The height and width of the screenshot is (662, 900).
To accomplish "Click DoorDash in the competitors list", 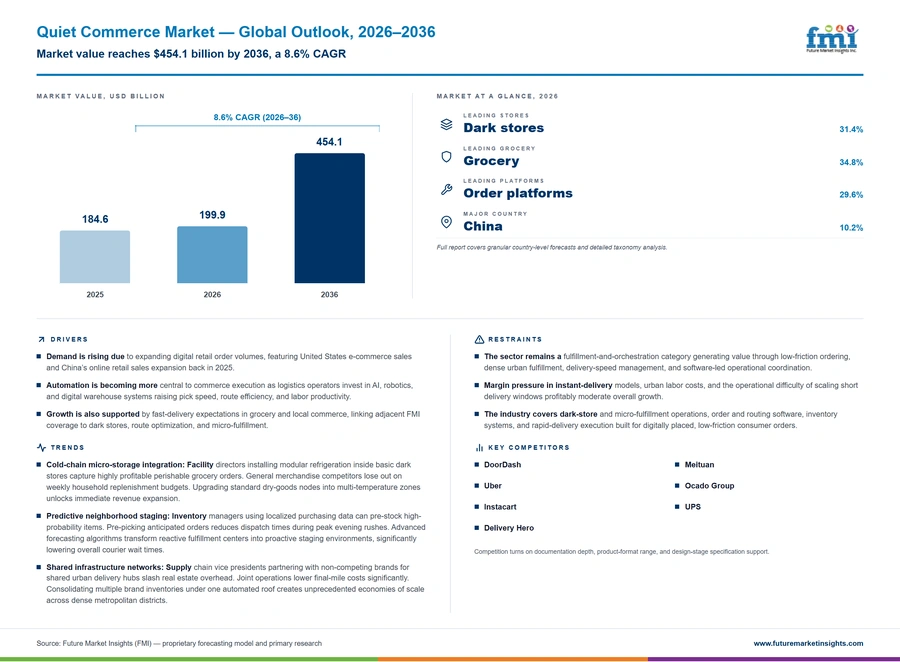I will 502,464.
